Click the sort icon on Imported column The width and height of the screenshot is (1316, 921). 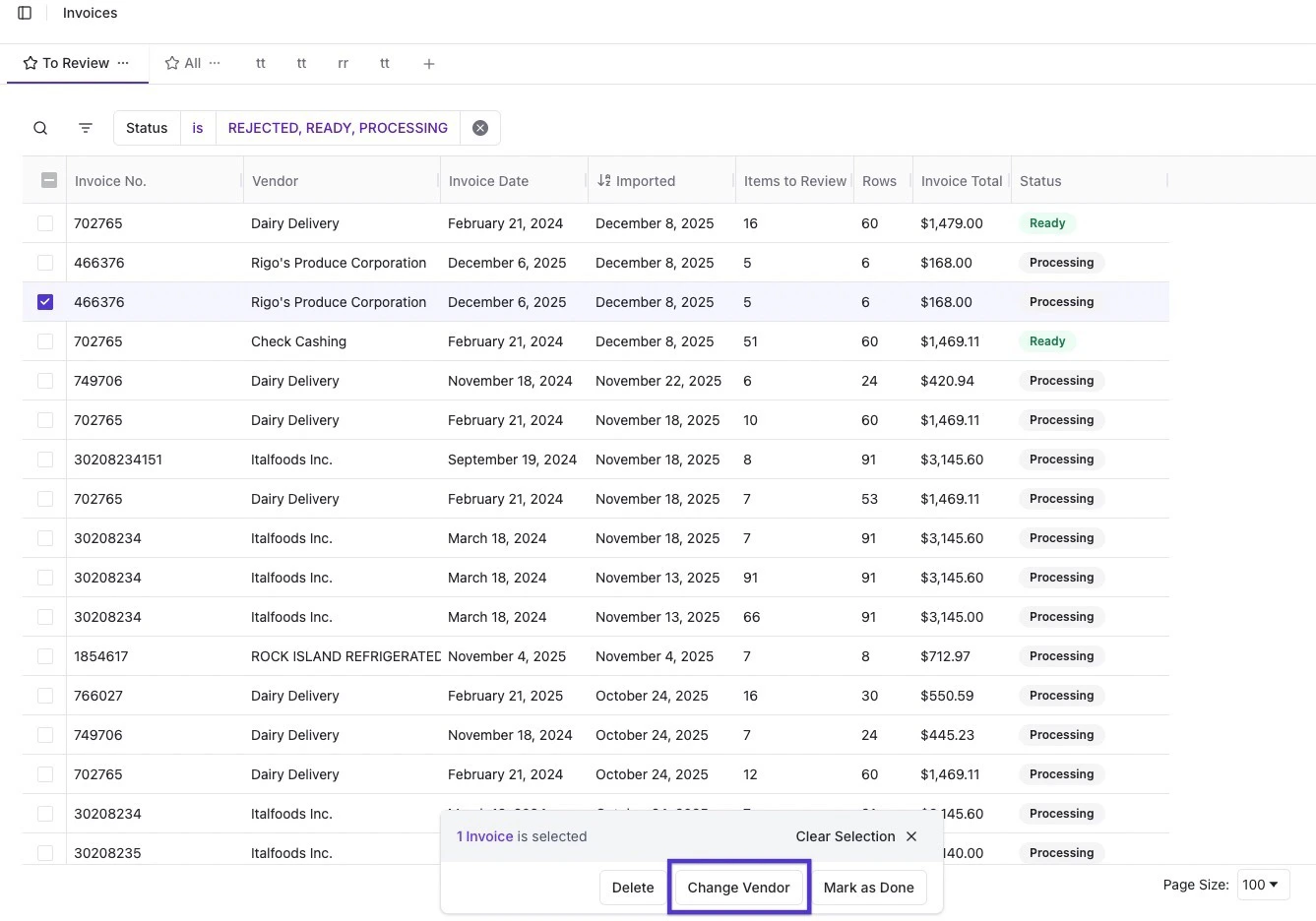click(604, 181)
